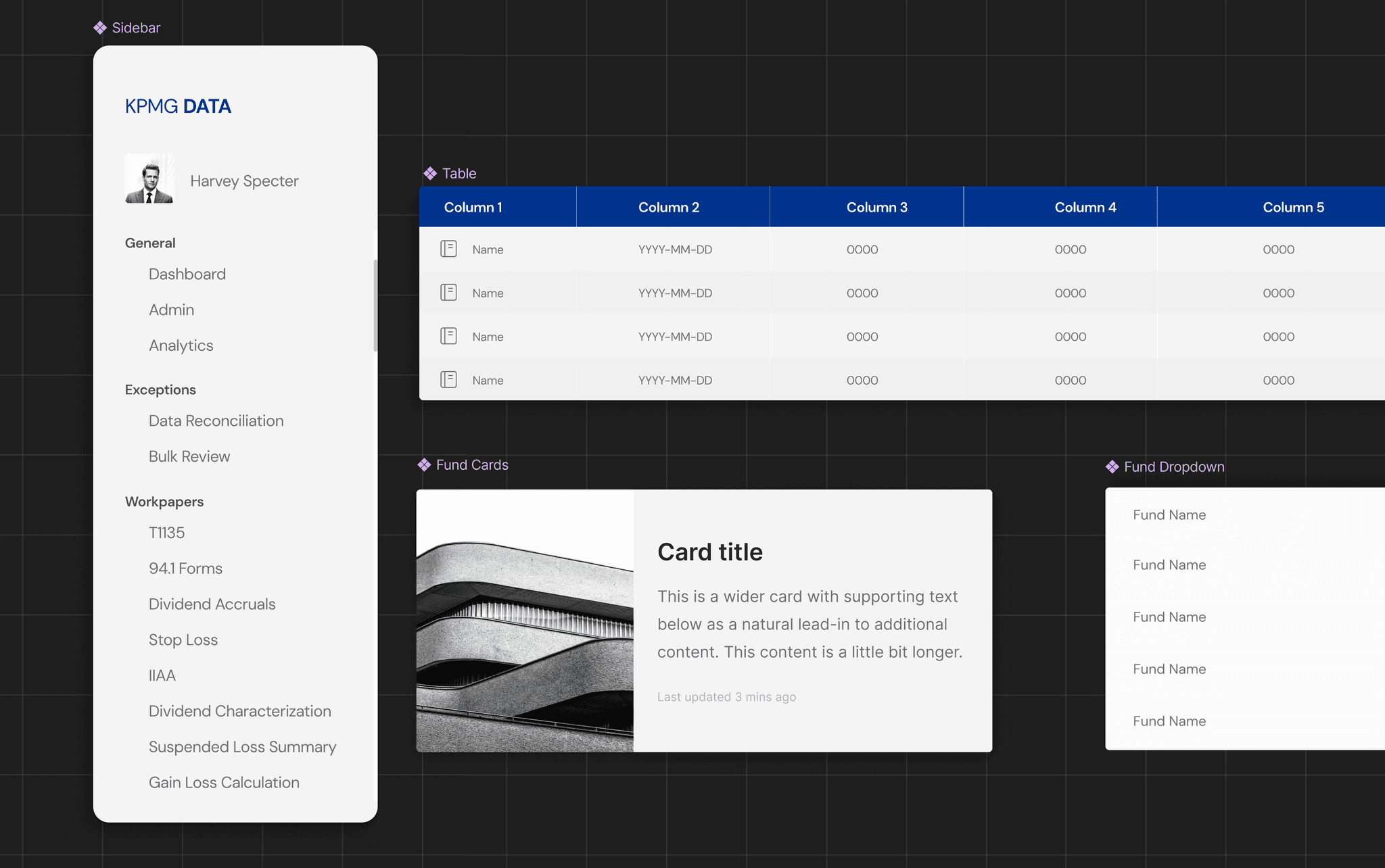The width and height of the screenshot is (1385, 868).
Task: Select the last Fund Name dropdown option
Action: tap(1169, 721)
